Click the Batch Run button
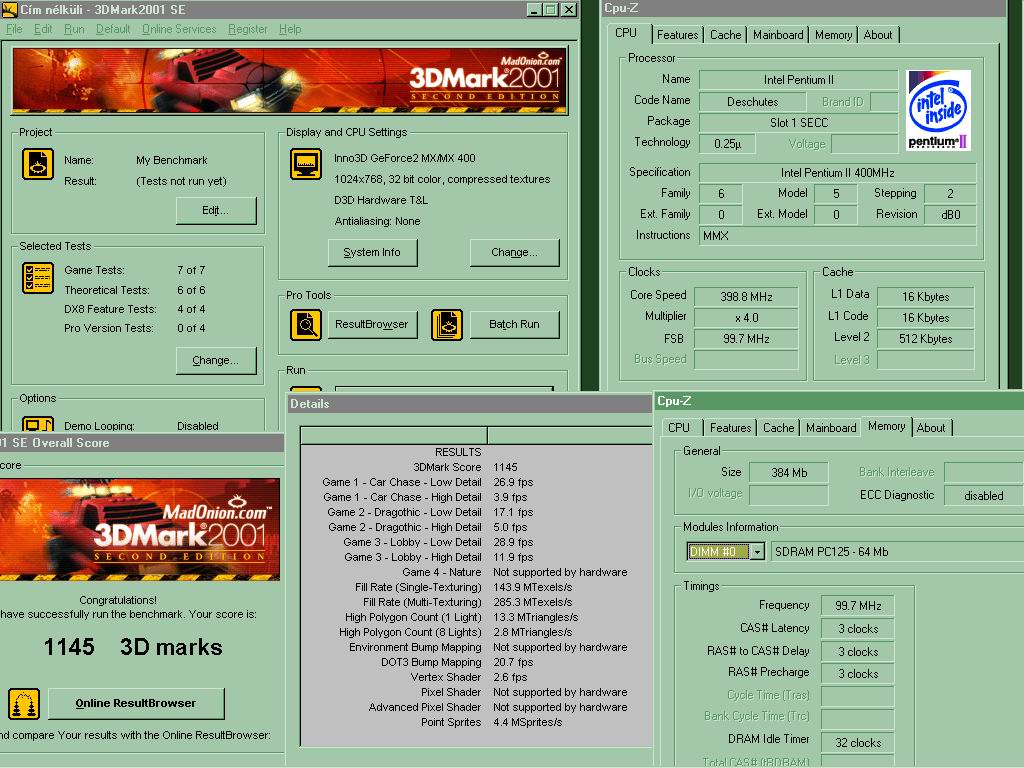 click(515, 325)
